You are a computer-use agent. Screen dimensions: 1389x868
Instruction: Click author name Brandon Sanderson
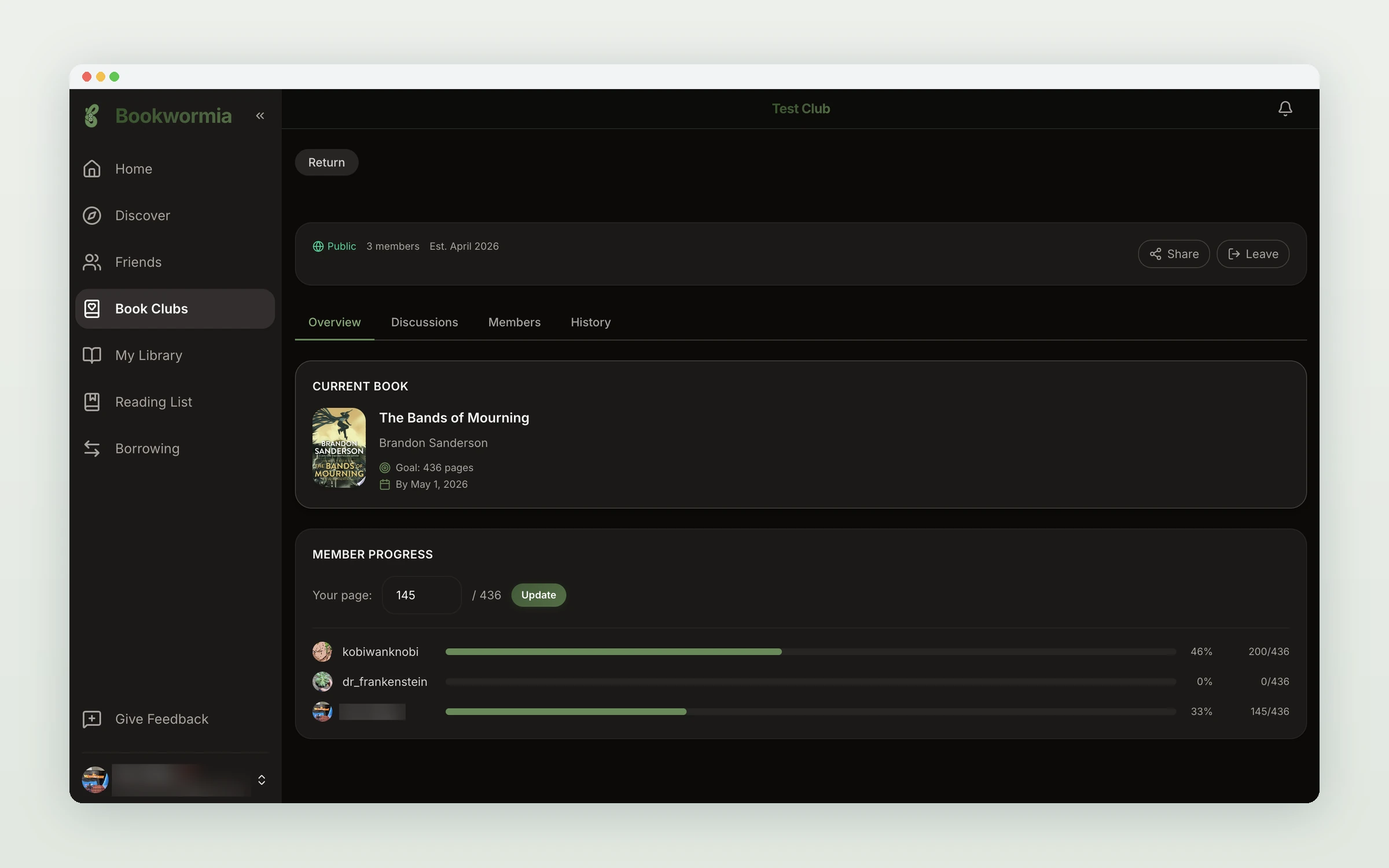point(433,443)
